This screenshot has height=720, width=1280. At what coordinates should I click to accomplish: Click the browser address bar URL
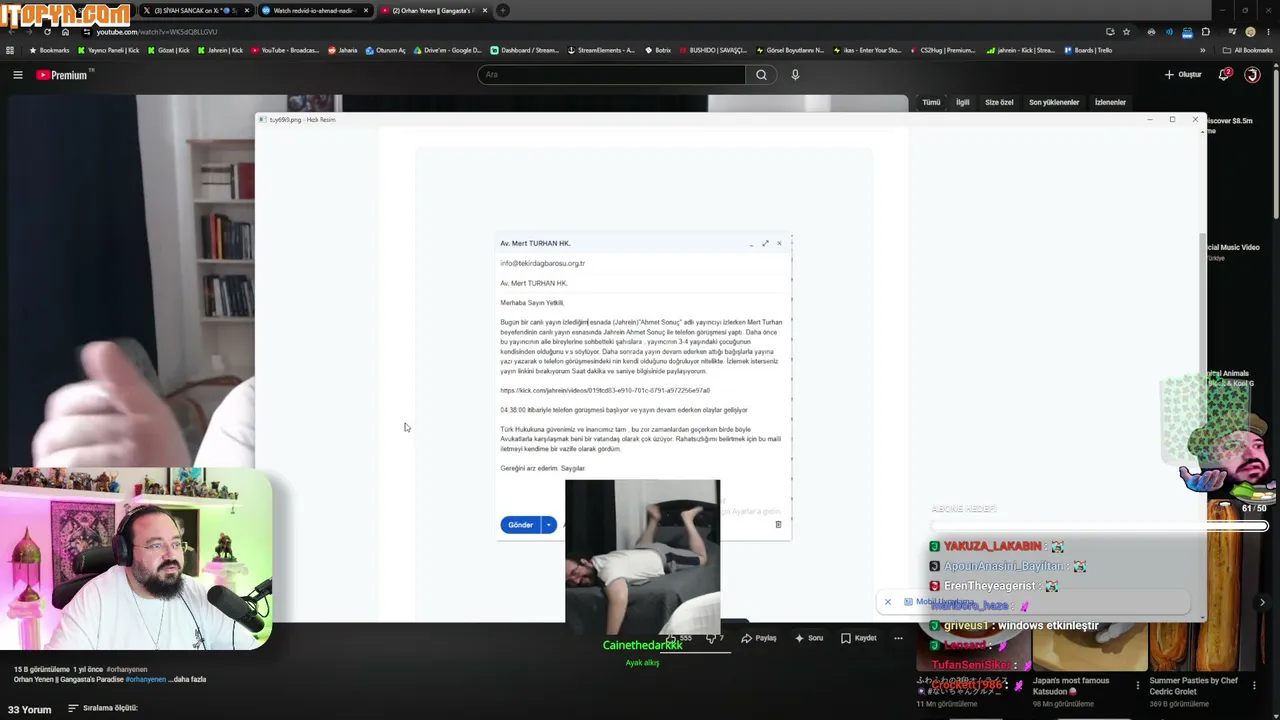(156, 32)
